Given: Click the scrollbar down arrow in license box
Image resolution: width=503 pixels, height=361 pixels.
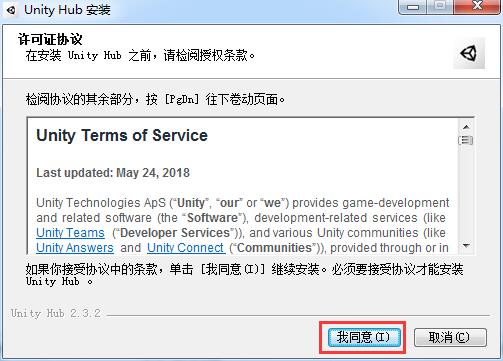Looking at the screenshot, I should (466, 246).
